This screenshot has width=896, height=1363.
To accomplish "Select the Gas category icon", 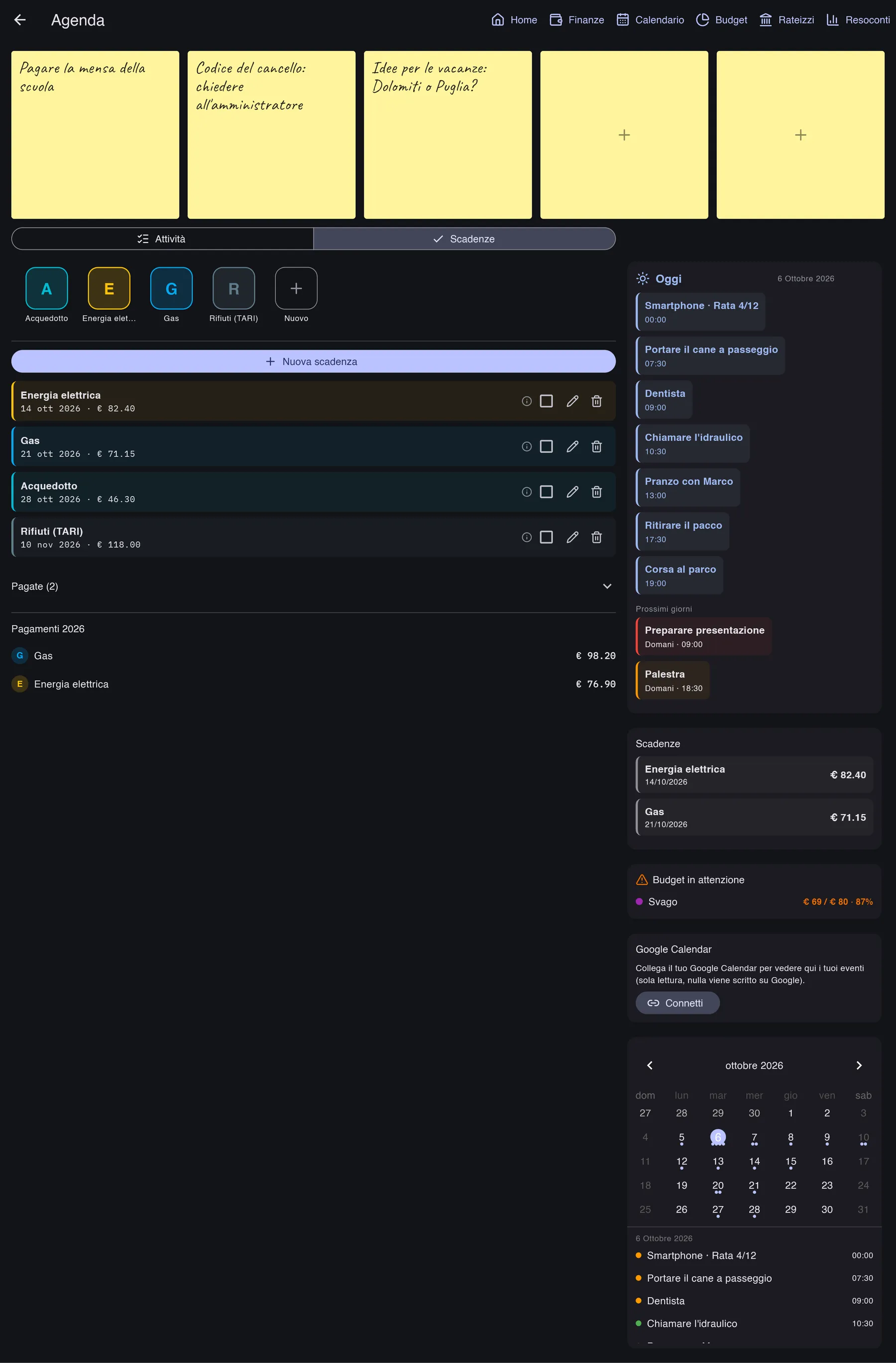I will point(171,288).
